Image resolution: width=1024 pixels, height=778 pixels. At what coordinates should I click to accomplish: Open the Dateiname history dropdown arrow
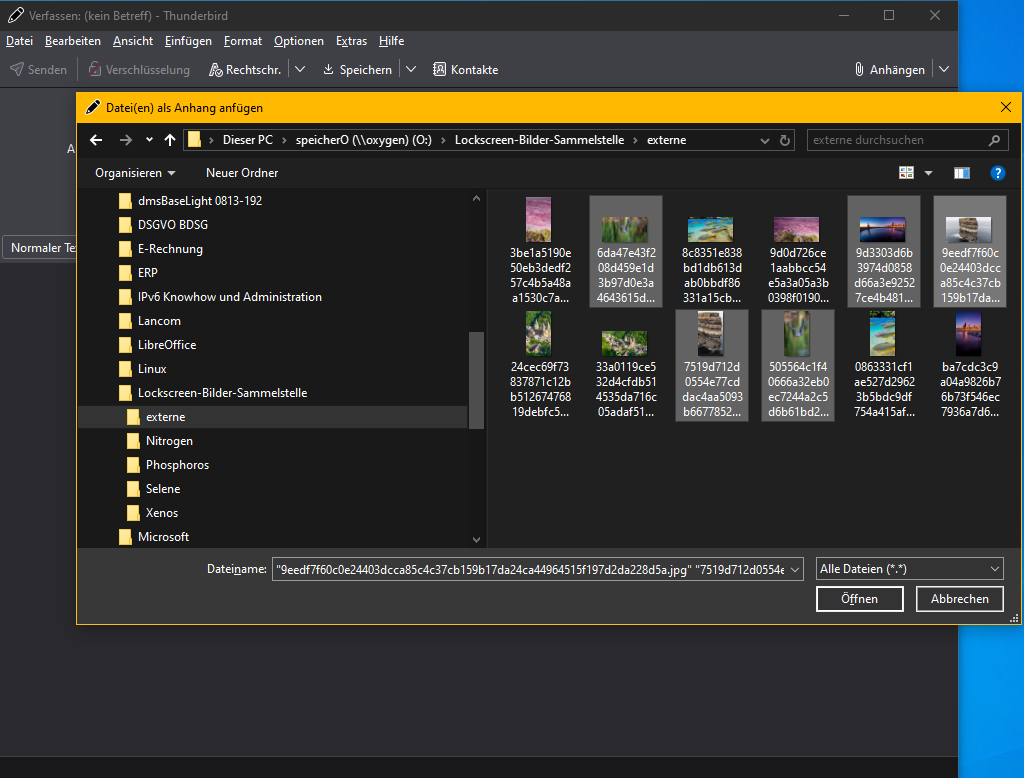[795, 570]
